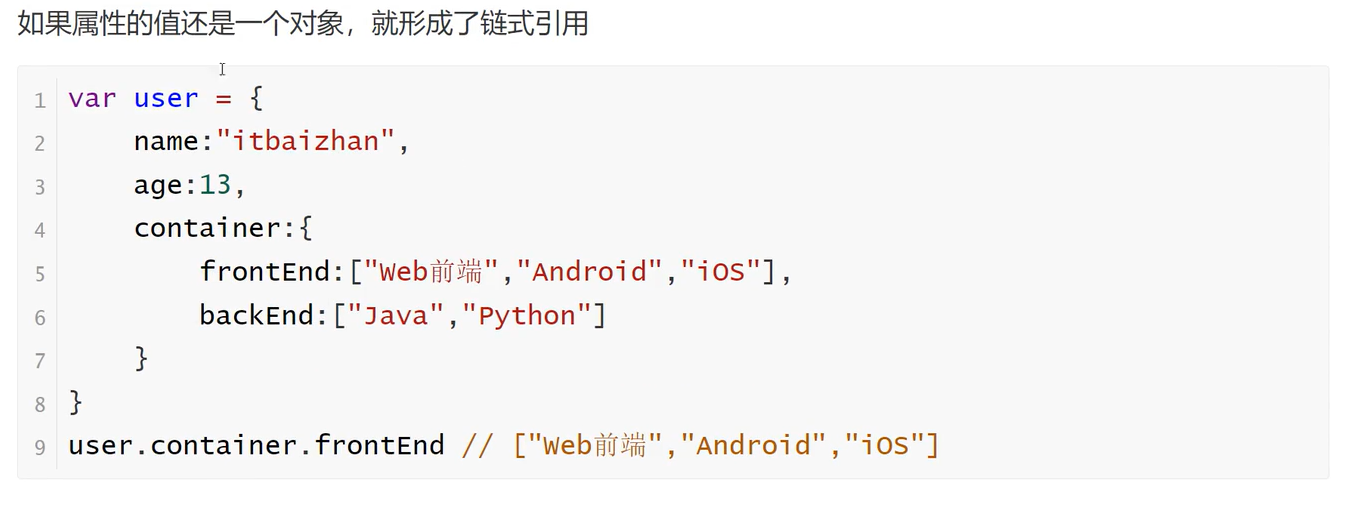Click line number 7 in the gutter
This screenshot has width=1352, height=509.
40,361
